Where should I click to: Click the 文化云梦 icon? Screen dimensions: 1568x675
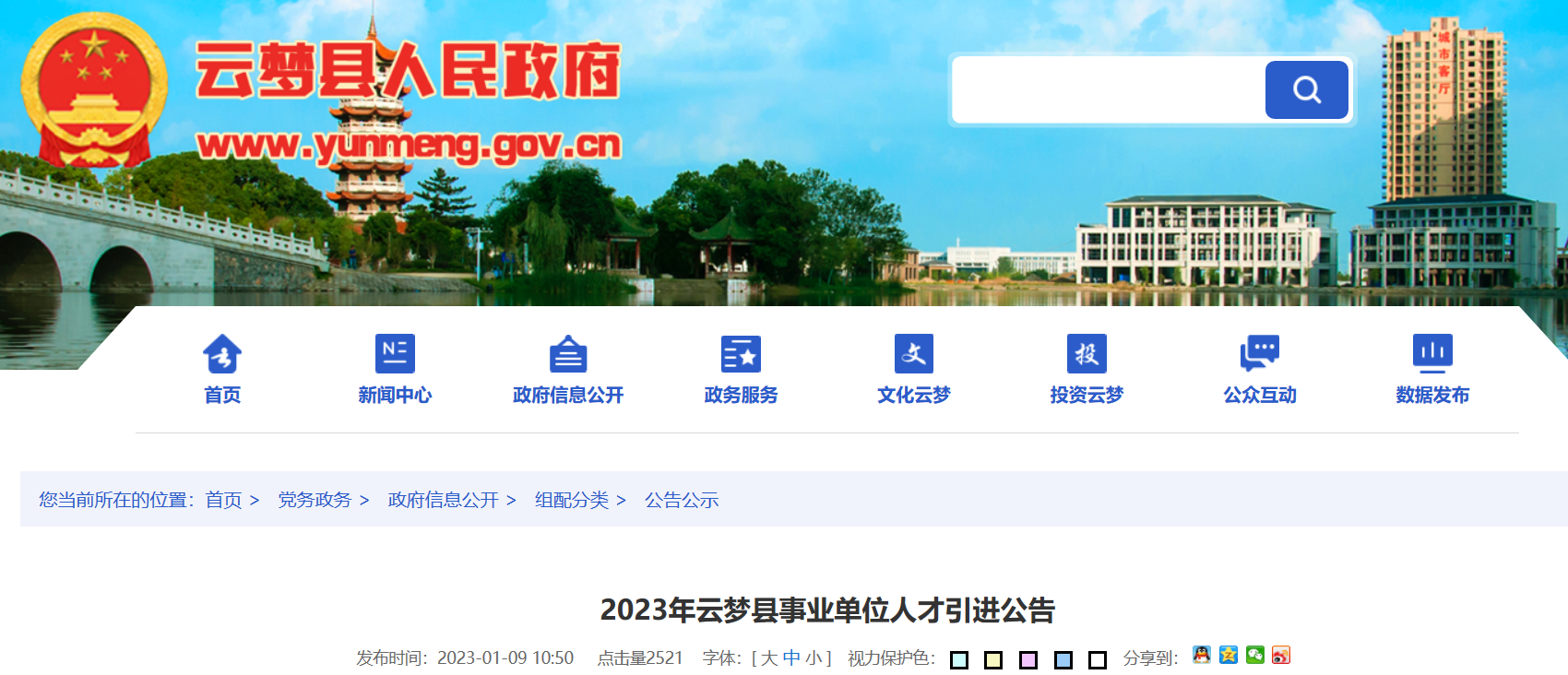tap(914, 353)
